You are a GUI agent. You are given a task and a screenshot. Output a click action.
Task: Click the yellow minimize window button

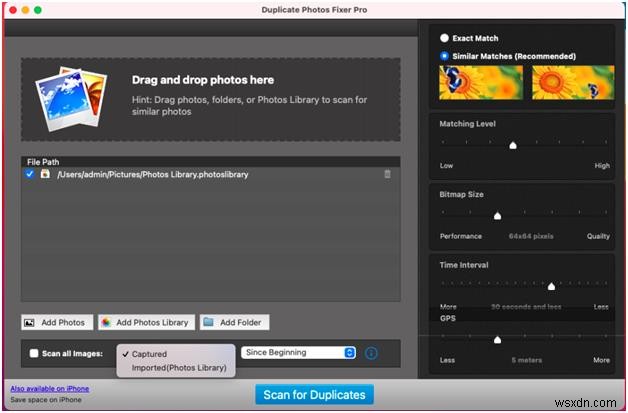[25, 10]
